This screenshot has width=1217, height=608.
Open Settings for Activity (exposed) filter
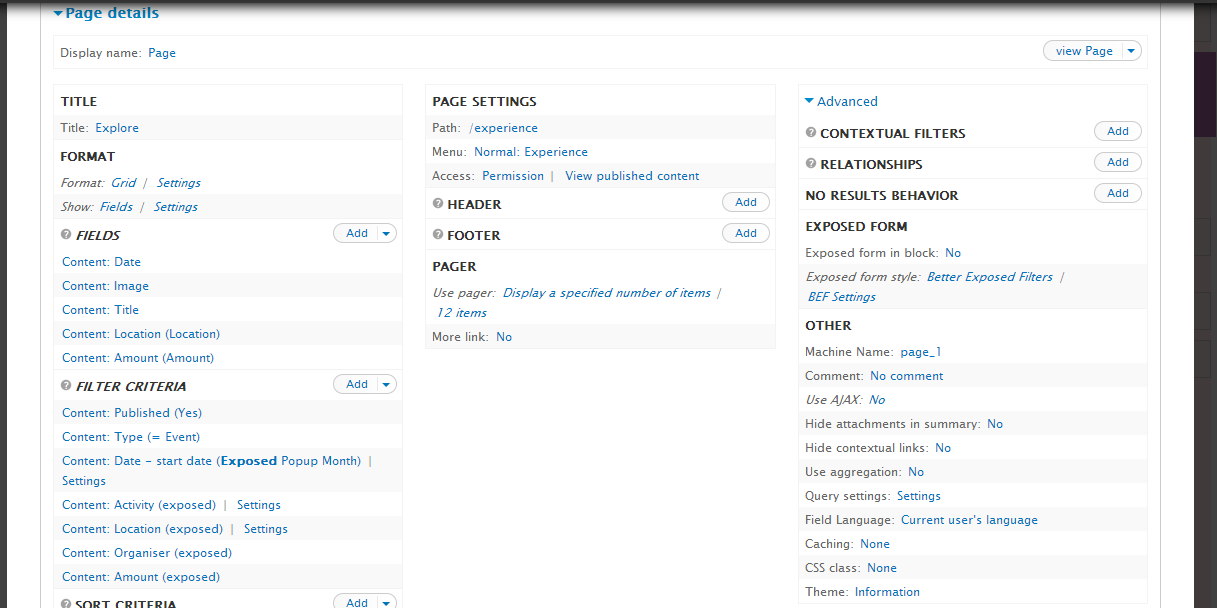259,505
